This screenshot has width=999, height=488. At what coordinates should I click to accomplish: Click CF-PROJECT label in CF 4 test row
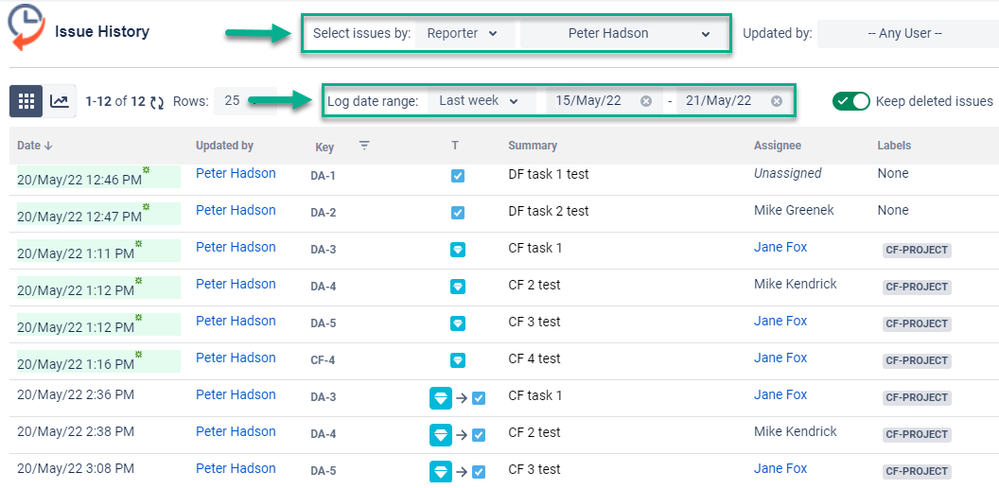[917, 361]
